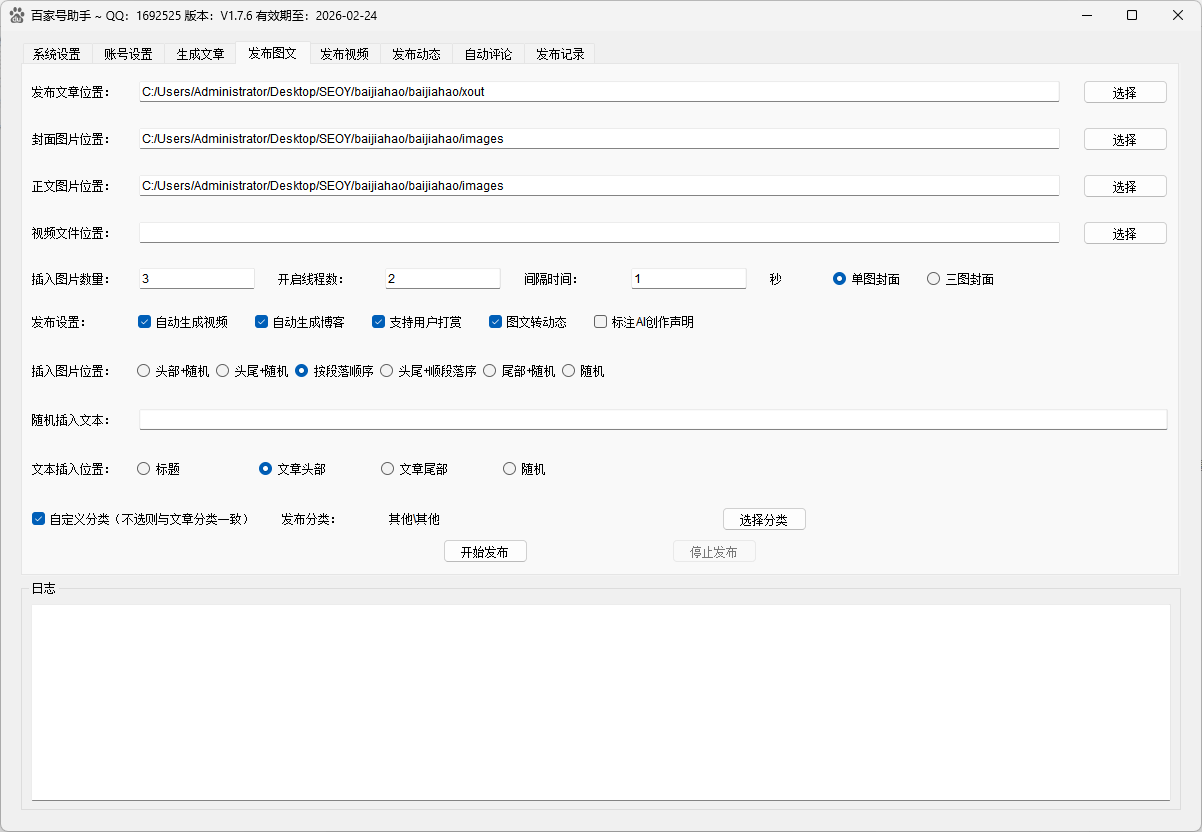Switch to the 系统设置 tab
This screenshot has width=1202, height=832.
[57, 54]
